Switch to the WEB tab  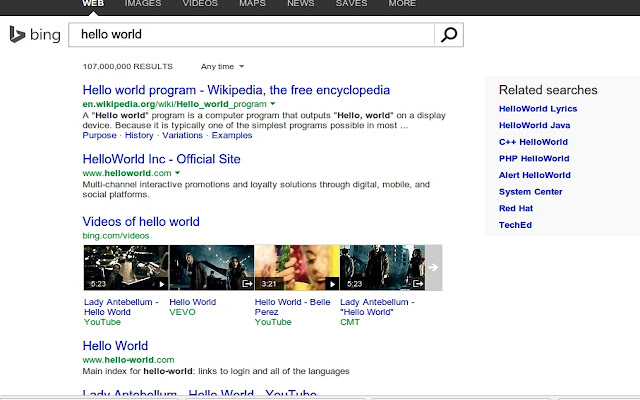pos(93,4)
